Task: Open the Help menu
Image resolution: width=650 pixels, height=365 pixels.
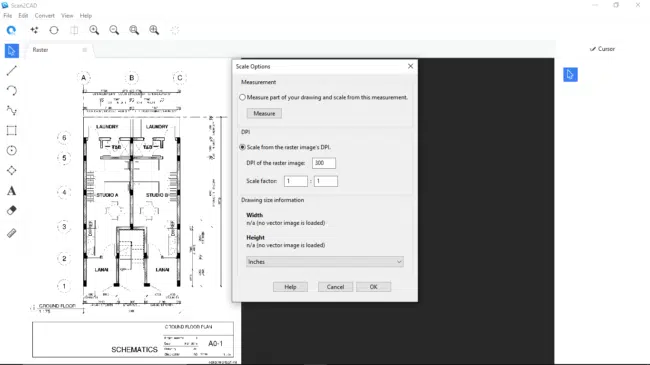Action: coord(86,16)
